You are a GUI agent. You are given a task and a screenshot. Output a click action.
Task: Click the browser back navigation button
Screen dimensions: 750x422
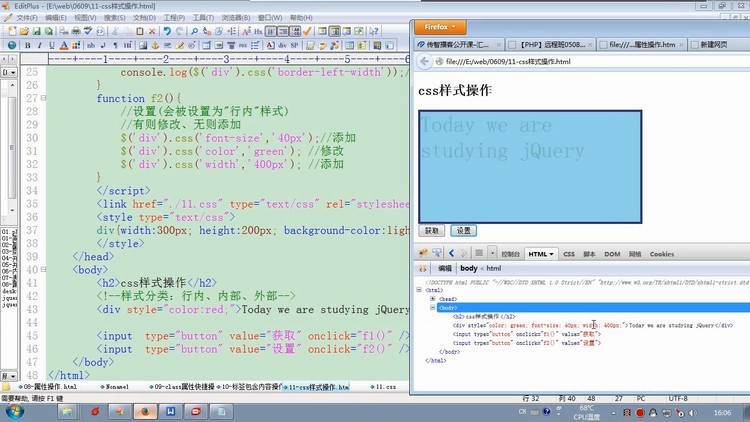tap(424, 62)
